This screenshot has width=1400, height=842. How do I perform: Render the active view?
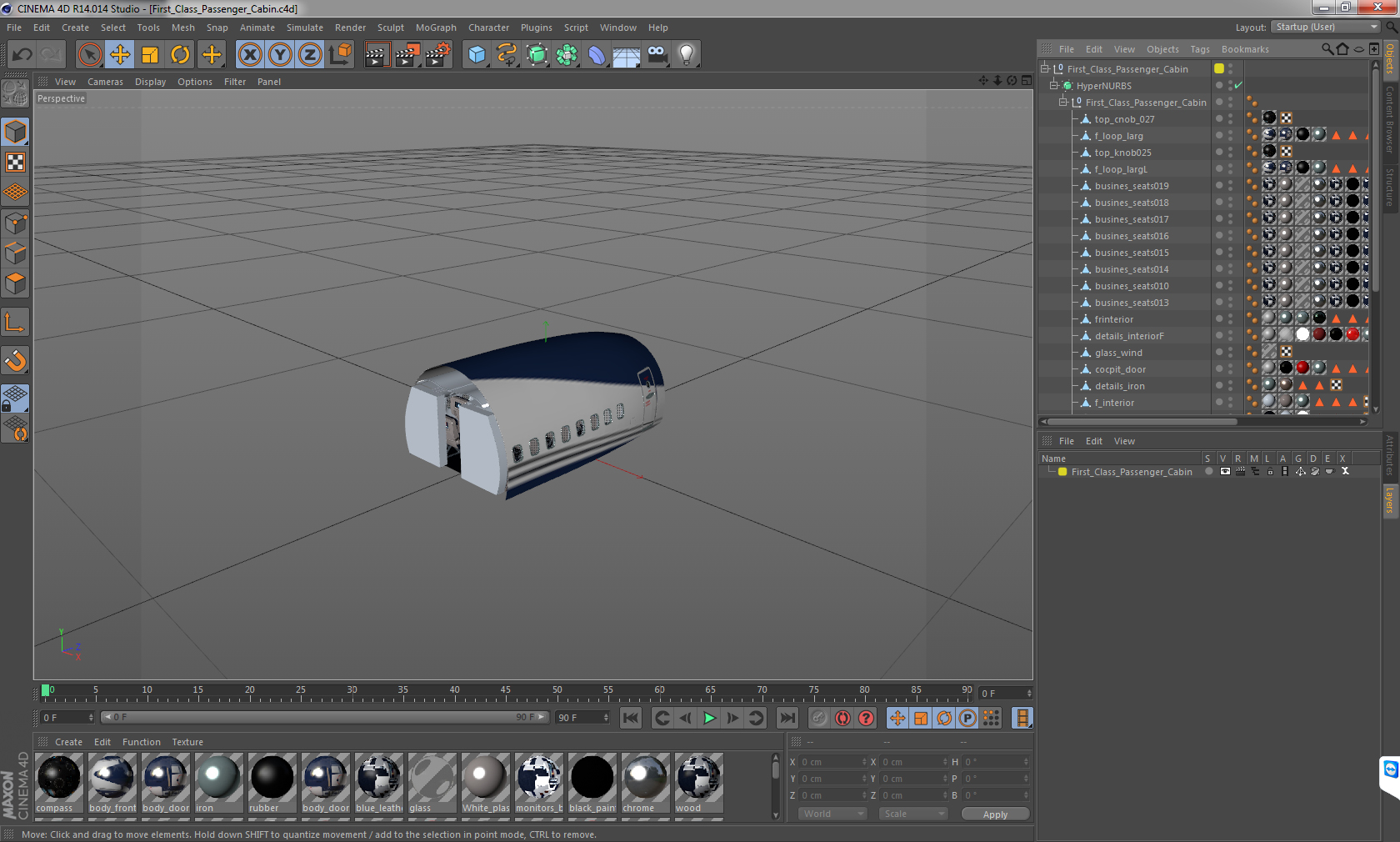(x=377, y=55)
